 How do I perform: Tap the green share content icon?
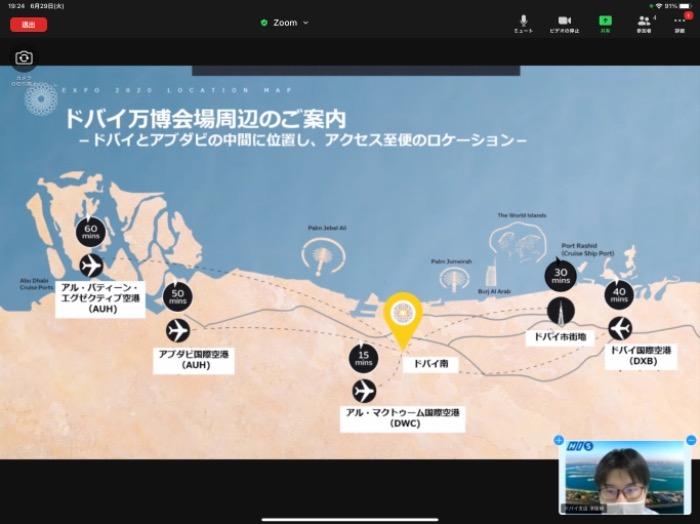click(x=605, y=22)
